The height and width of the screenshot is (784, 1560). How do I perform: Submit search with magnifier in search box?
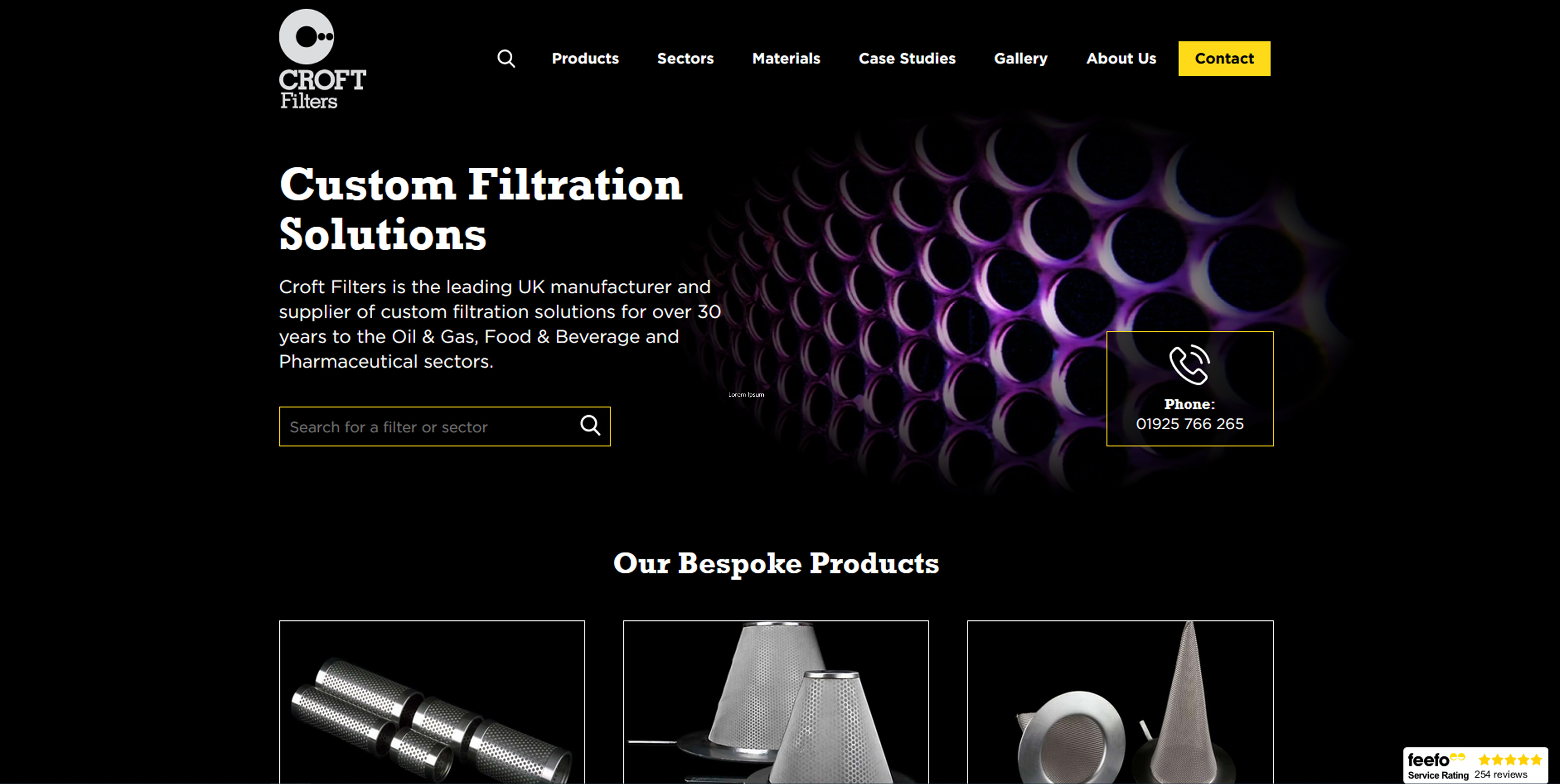click(591, 426)
